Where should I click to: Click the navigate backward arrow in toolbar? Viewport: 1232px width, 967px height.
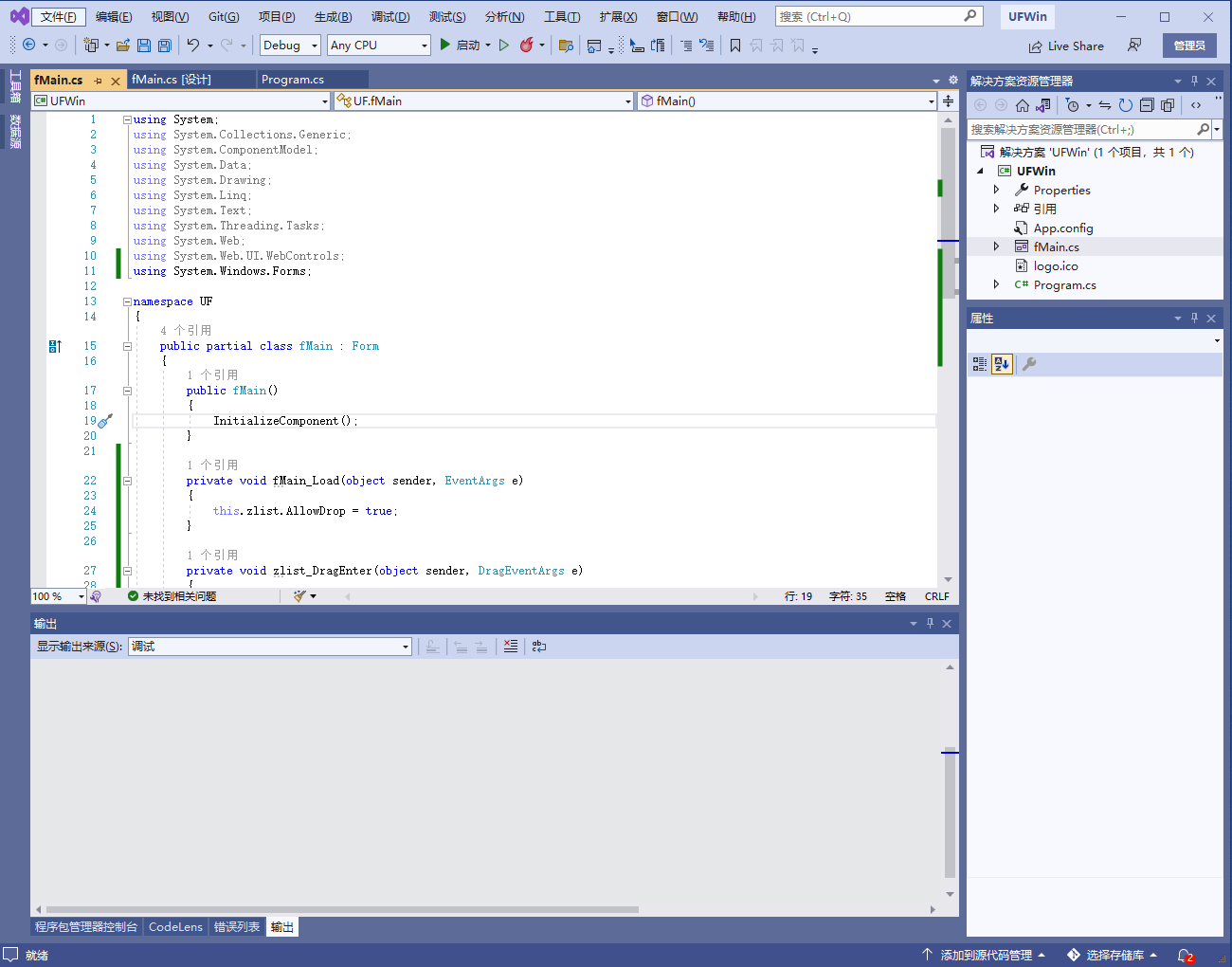coord(29,45)
